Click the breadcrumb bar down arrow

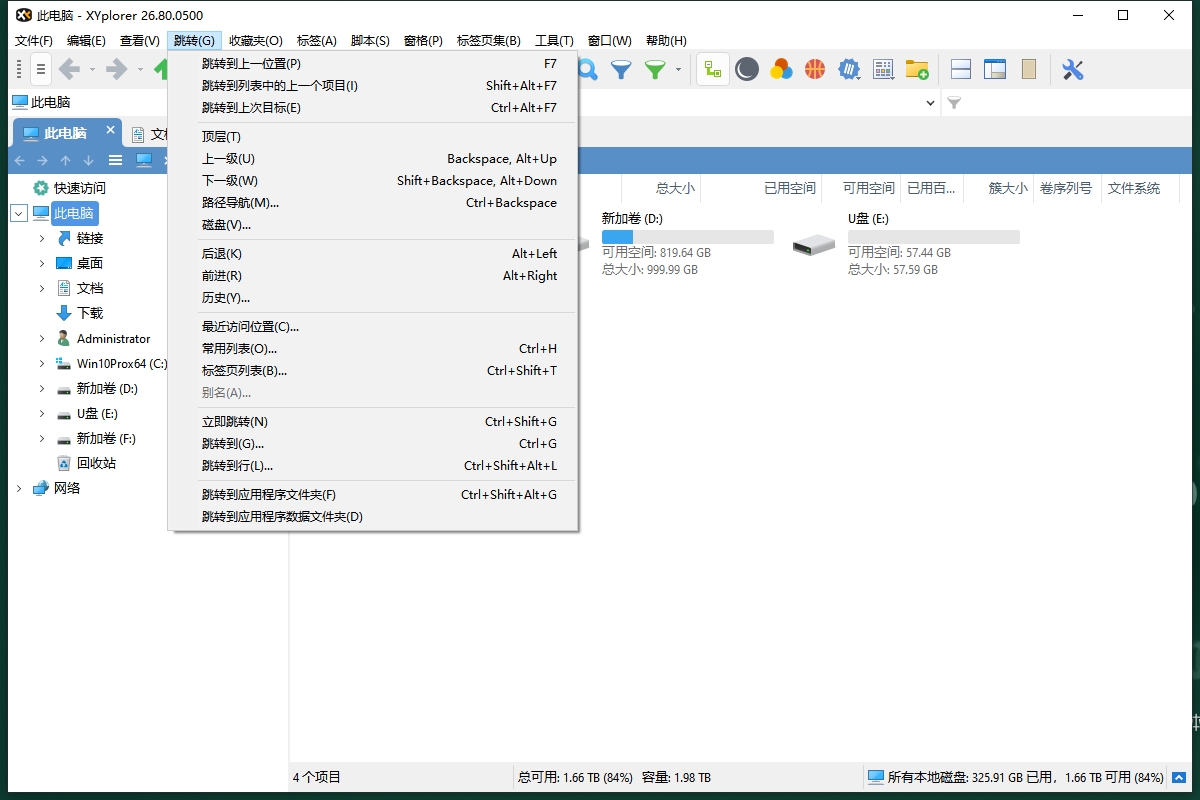point(88,160)
